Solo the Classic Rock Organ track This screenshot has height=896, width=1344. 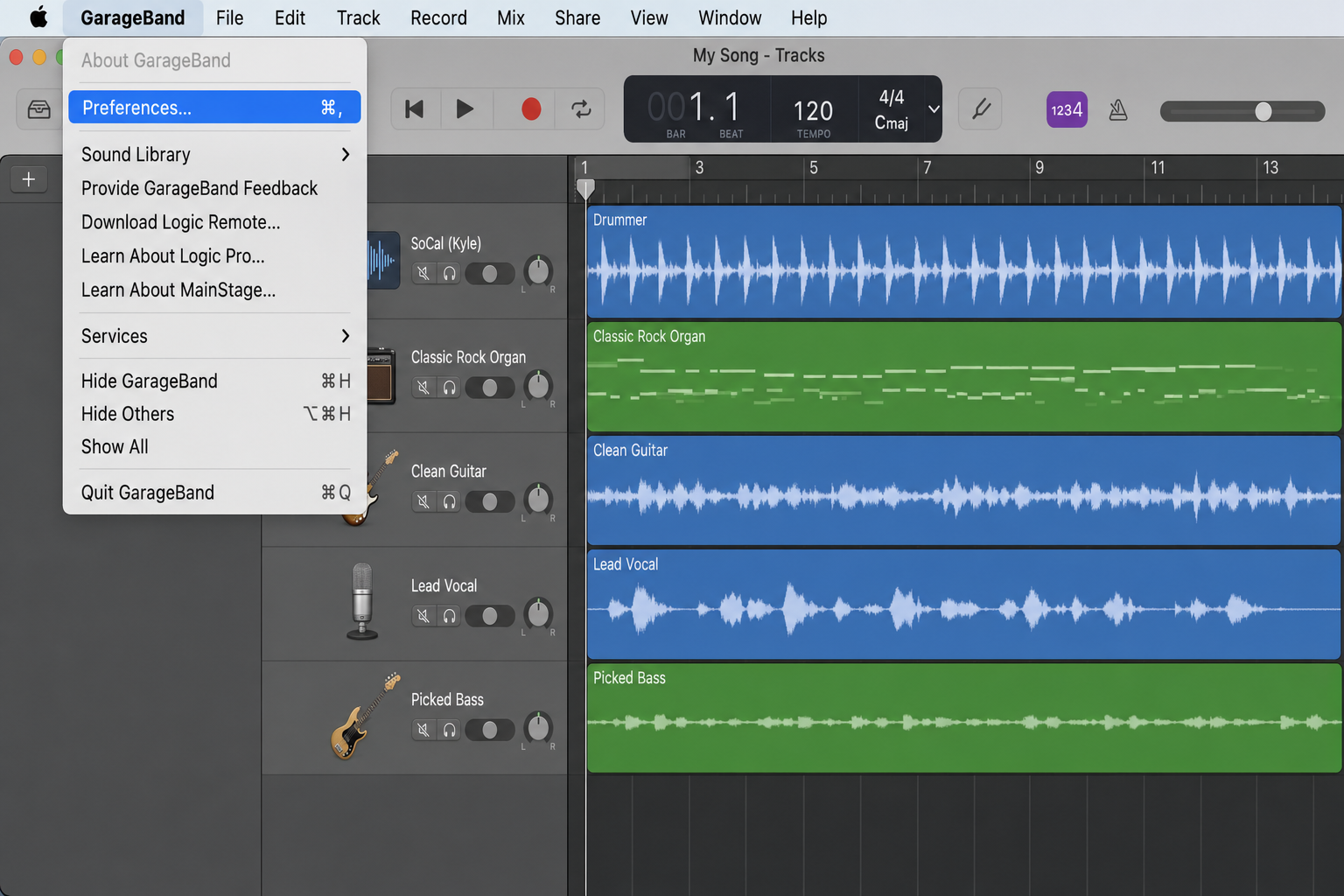coord(449,387)
